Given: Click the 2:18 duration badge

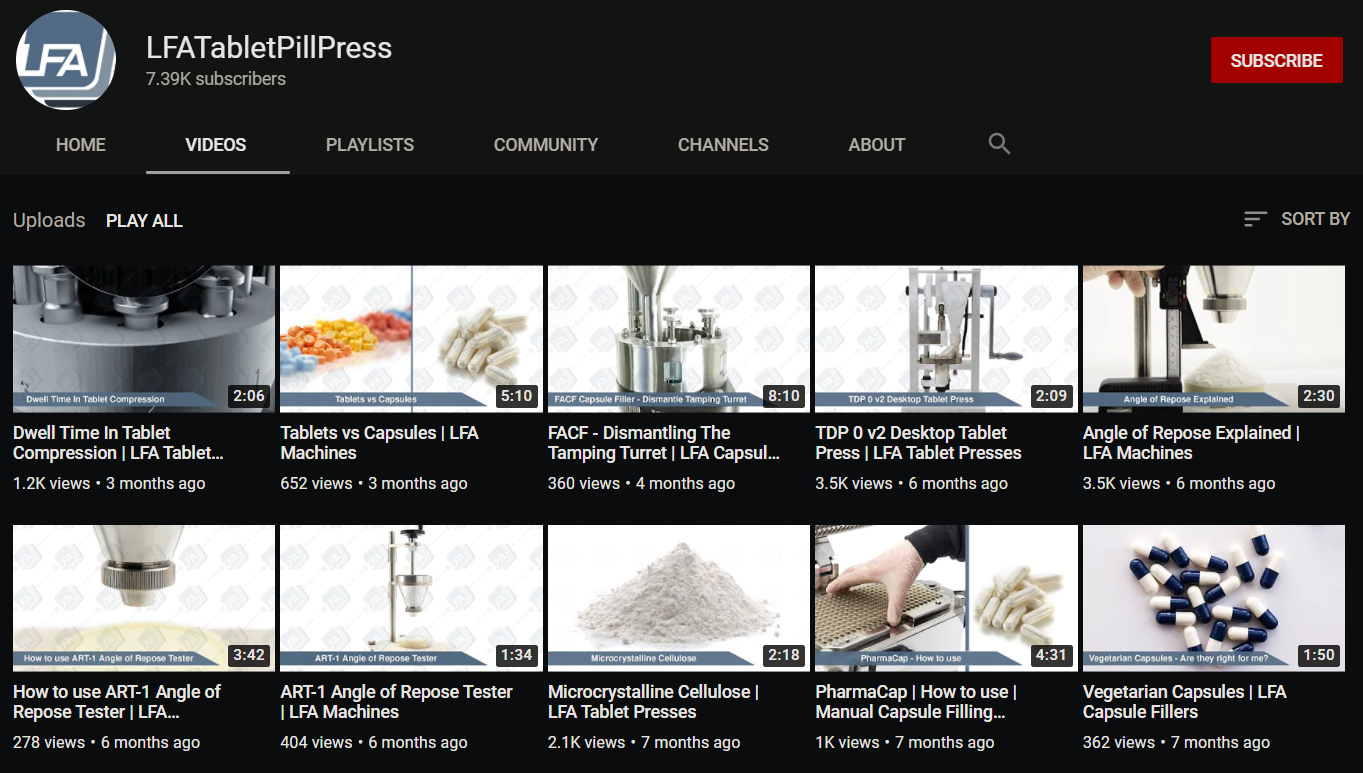Looking at the screenshot, I should (784, 655).
